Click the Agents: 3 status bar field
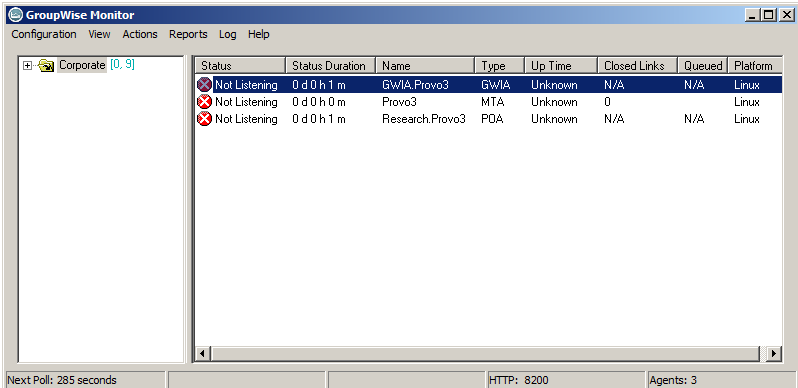This screenshot has width=798, height=388. point(722,380)
